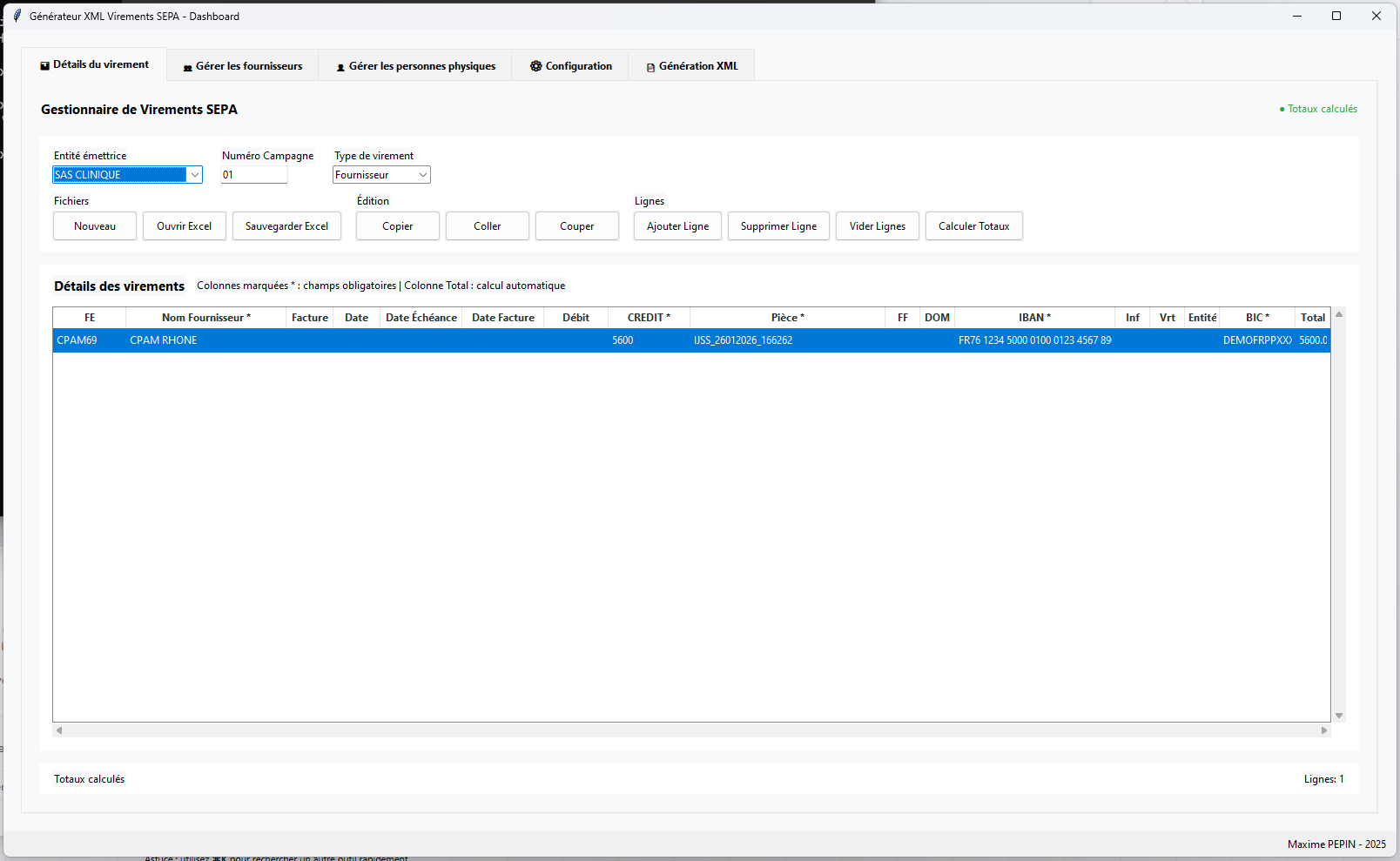The height and width of the screenshot is (861, 1400).
Task: Click Sauvegarder Excel button
Action: (286, 226)
